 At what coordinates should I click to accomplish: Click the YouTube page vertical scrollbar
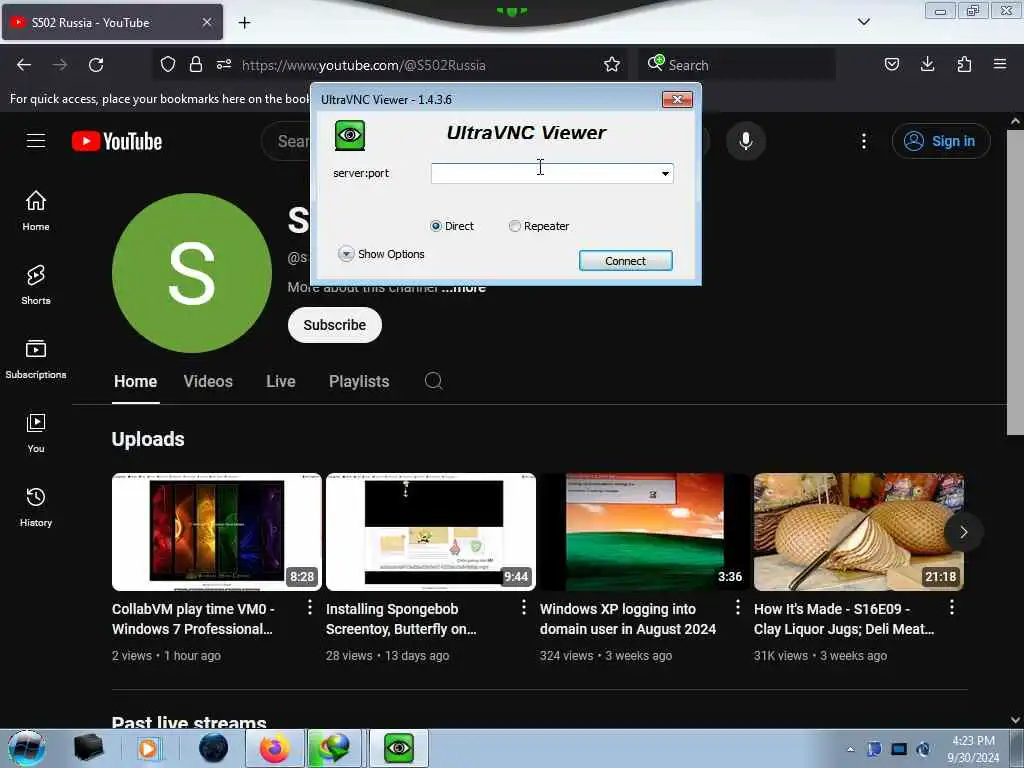coord(1015,283)
